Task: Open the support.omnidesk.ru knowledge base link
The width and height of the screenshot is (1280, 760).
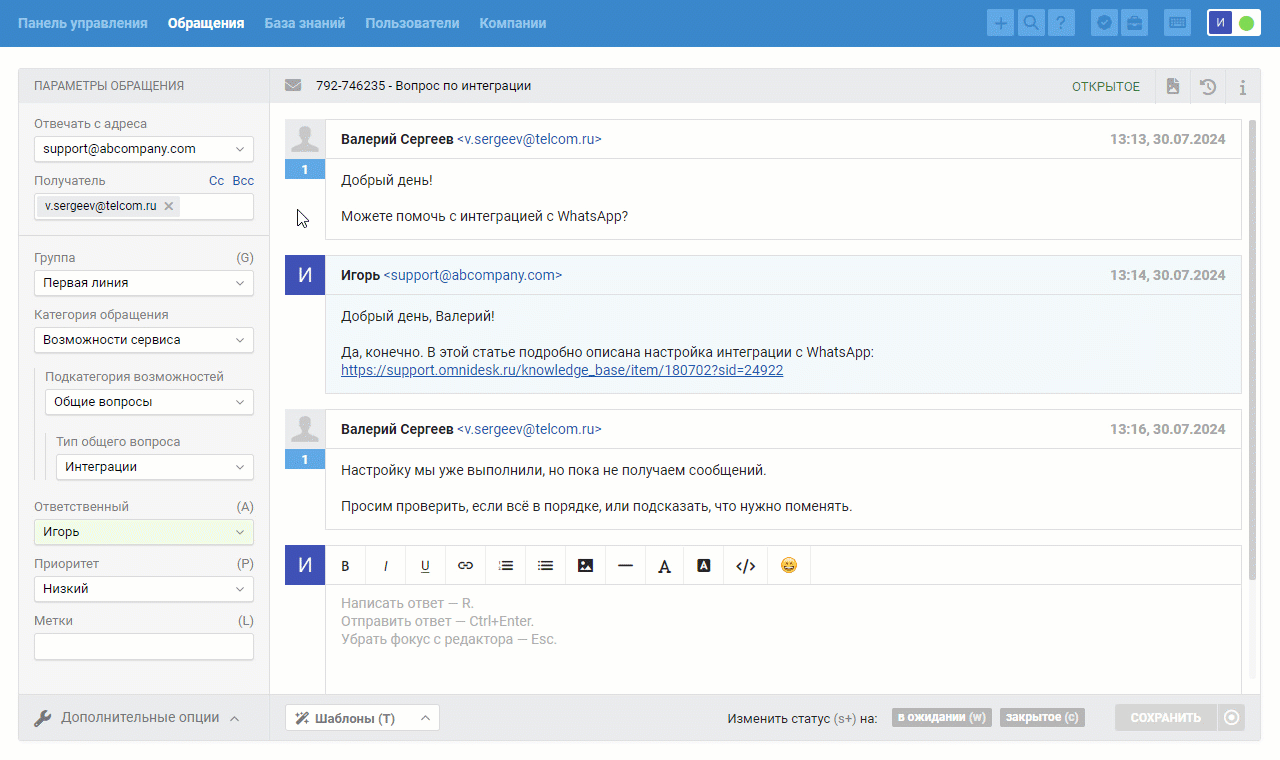Action: tap(562, 370)
